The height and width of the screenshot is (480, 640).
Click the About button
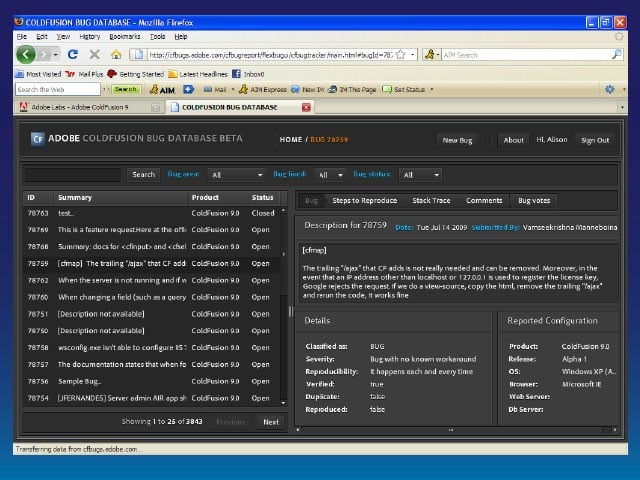tap(513, 140)
